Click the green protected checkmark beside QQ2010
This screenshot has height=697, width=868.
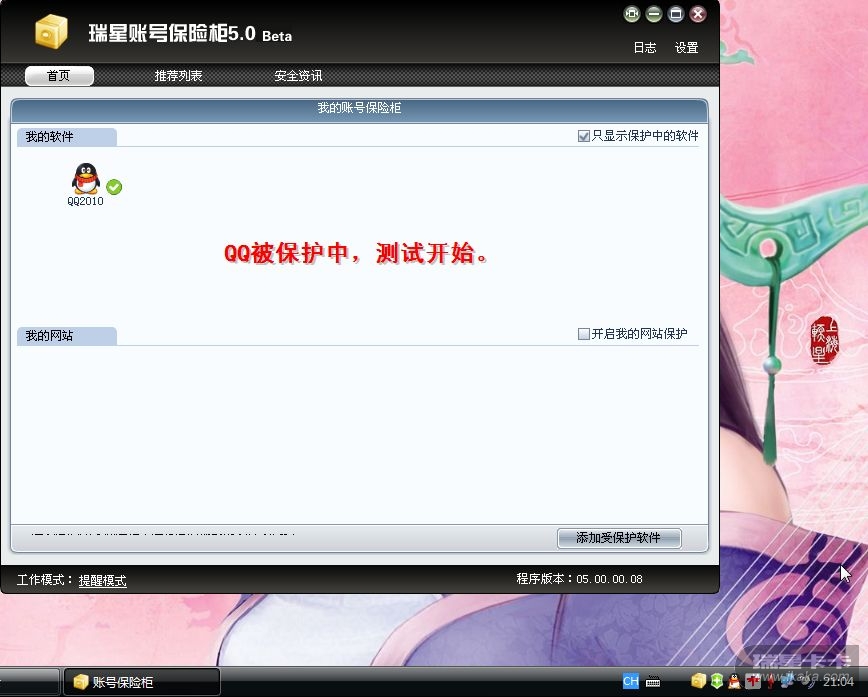[114, 187]
